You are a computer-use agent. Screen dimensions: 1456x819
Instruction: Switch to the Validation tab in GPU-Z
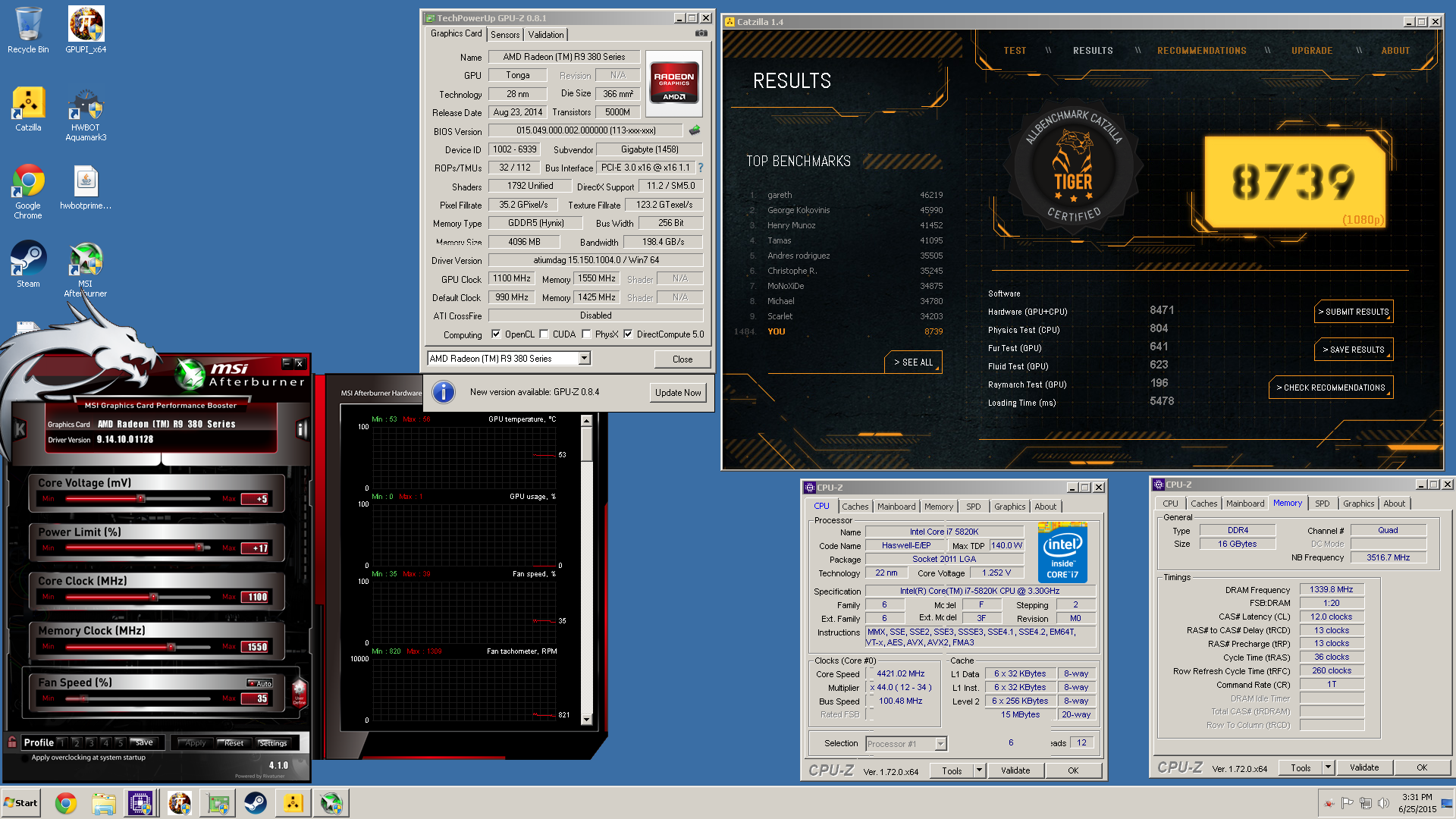546,34
